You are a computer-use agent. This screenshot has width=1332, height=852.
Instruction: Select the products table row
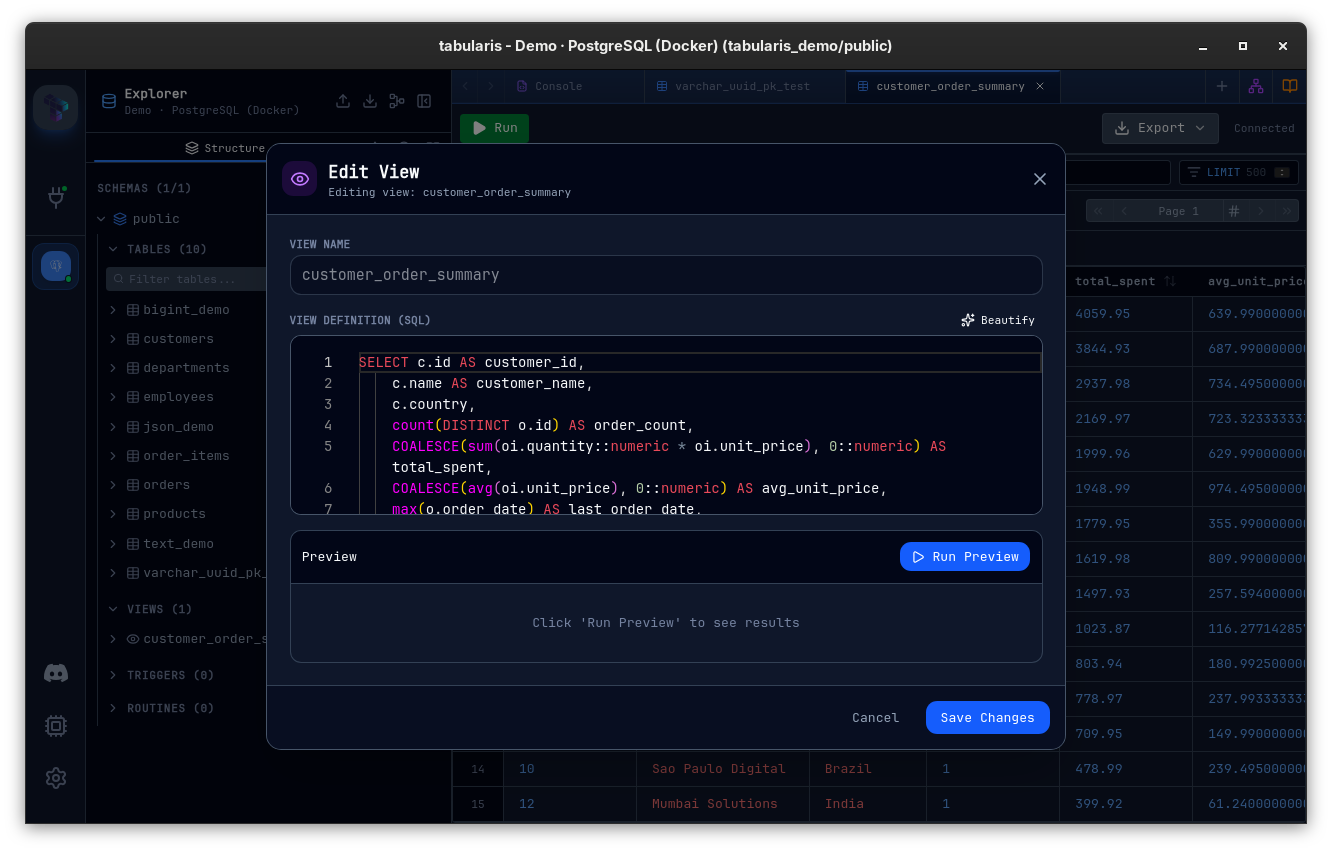(174, 514)
